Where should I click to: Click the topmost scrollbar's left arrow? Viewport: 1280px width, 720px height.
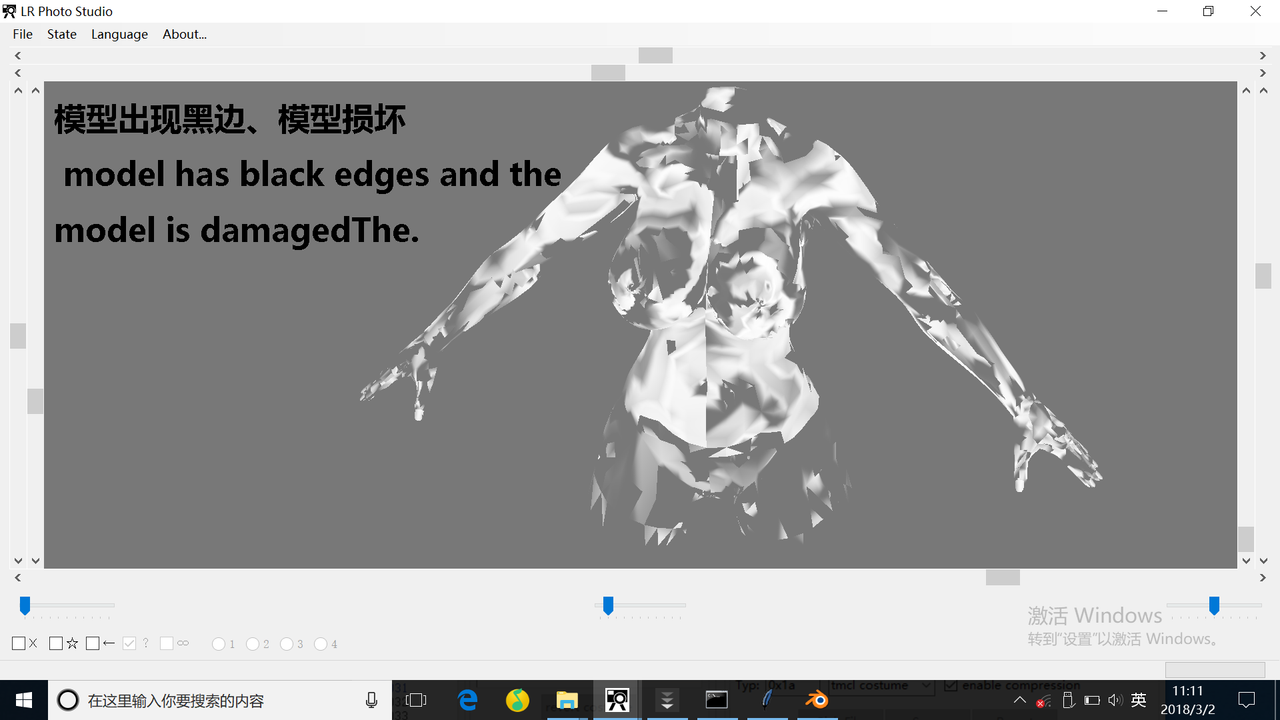pos(18,55)
